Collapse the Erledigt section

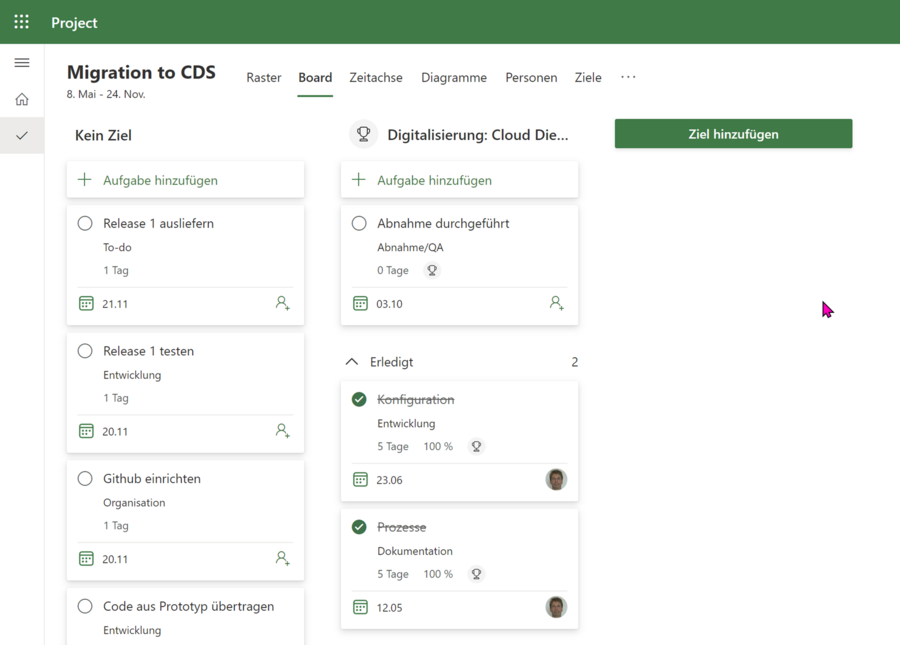352,362
